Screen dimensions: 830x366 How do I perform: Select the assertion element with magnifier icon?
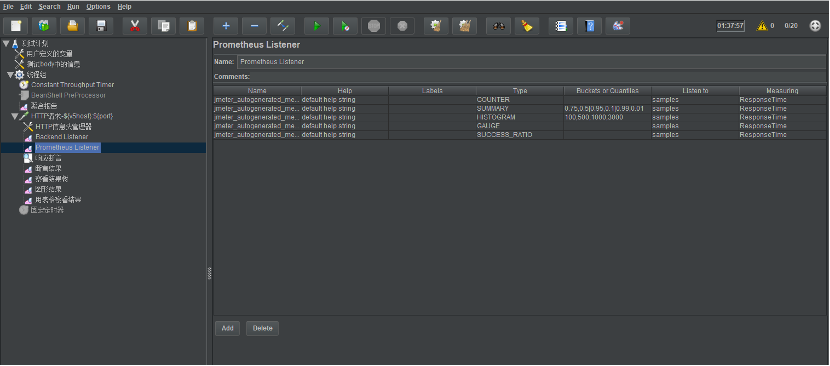(48, 158)
